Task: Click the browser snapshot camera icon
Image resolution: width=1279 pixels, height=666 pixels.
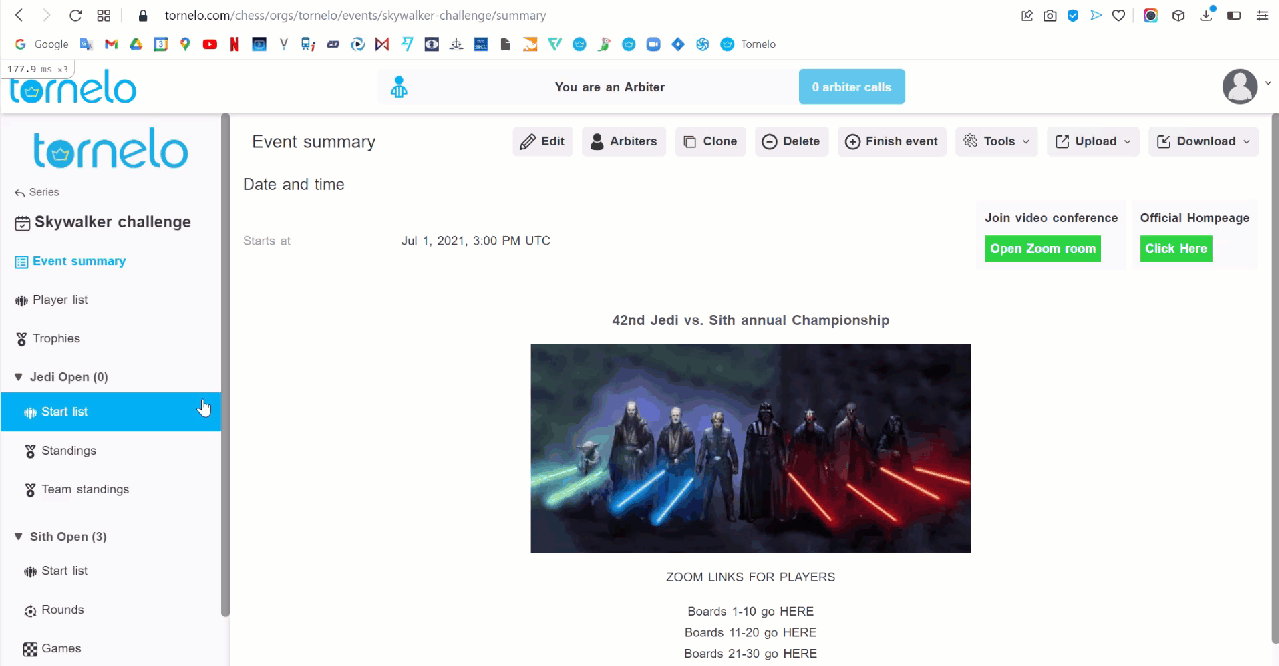Action: (1050, 16)
